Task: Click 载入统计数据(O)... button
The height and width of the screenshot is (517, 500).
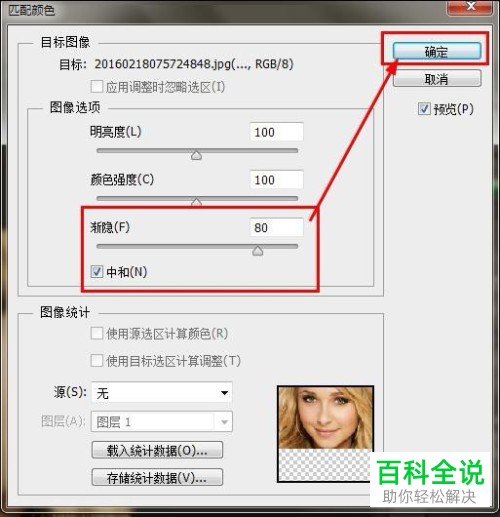Action: point(157,450)
